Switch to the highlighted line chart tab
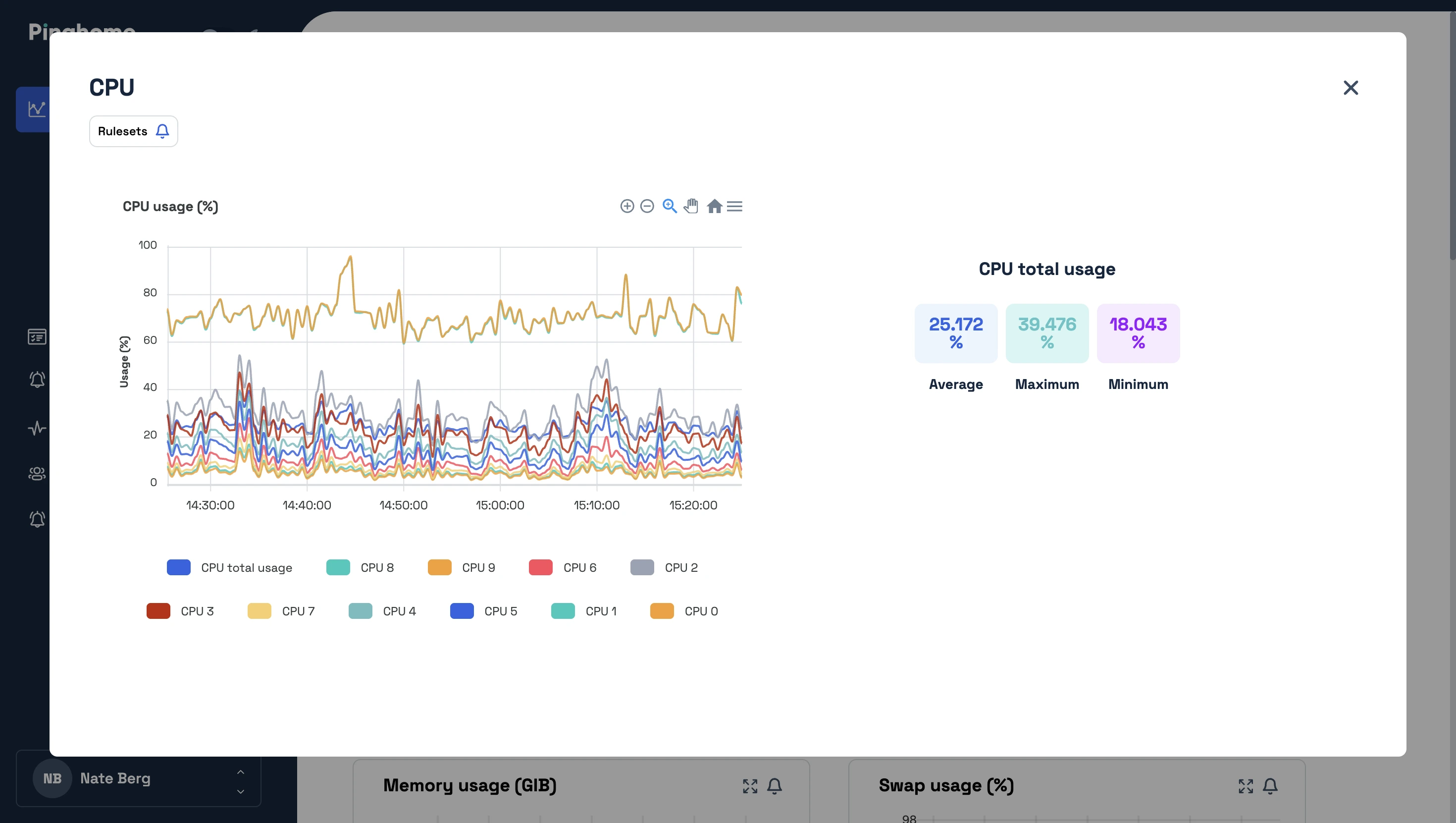 pos(36,109)
